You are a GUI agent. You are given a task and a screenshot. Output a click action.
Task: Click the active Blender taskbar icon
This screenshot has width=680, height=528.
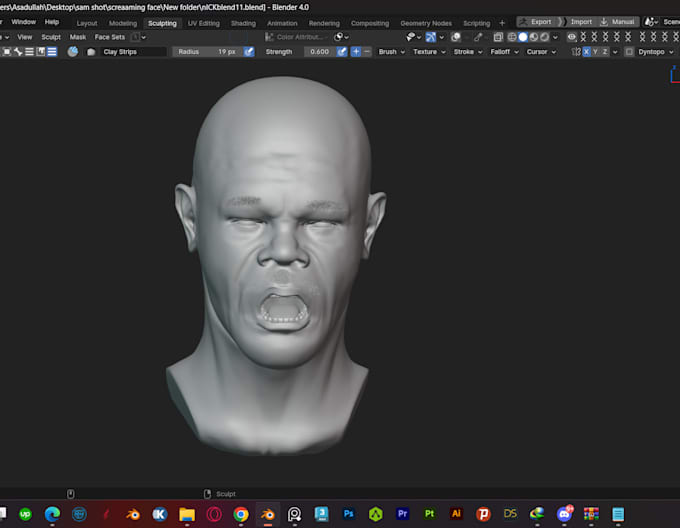[x=268, y=514]
